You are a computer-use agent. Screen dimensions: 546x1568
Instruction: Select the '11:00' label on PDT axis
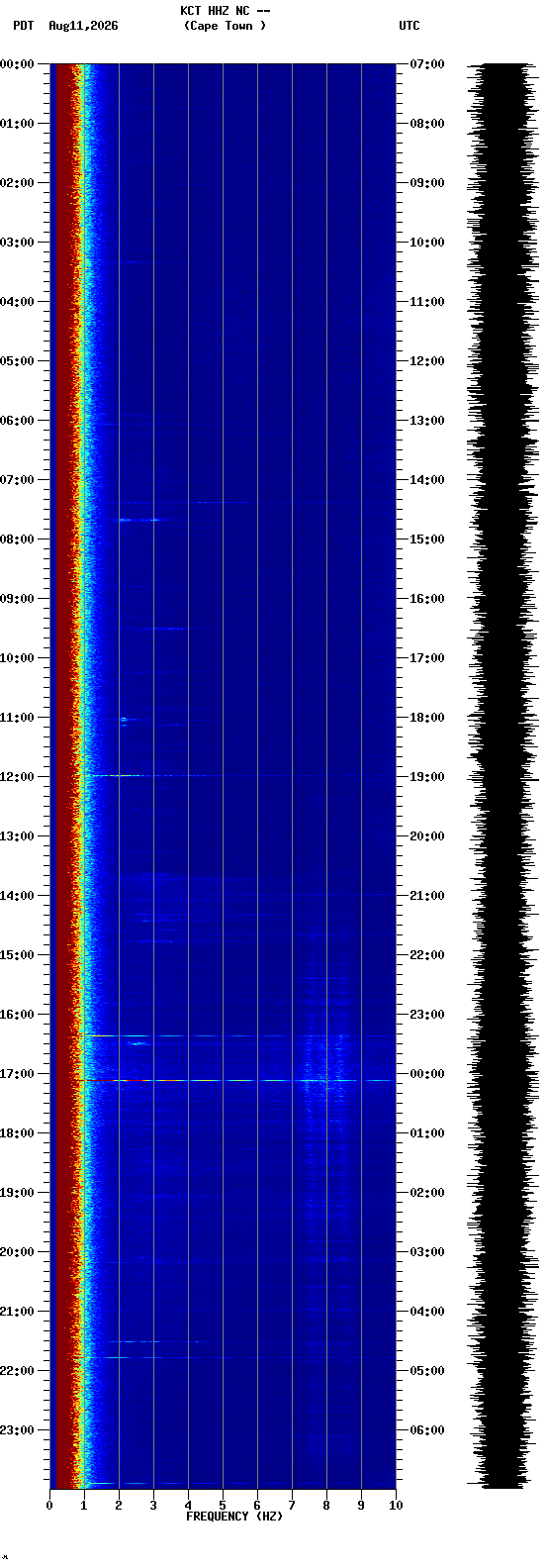17,718
